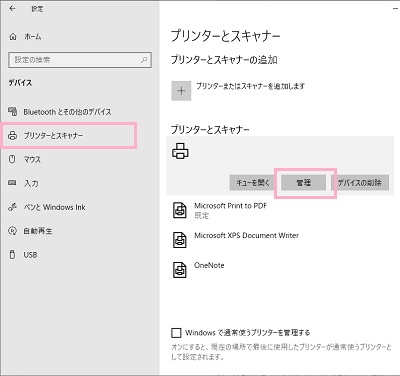
Task: Click the 管理 button
Action: 304,183
